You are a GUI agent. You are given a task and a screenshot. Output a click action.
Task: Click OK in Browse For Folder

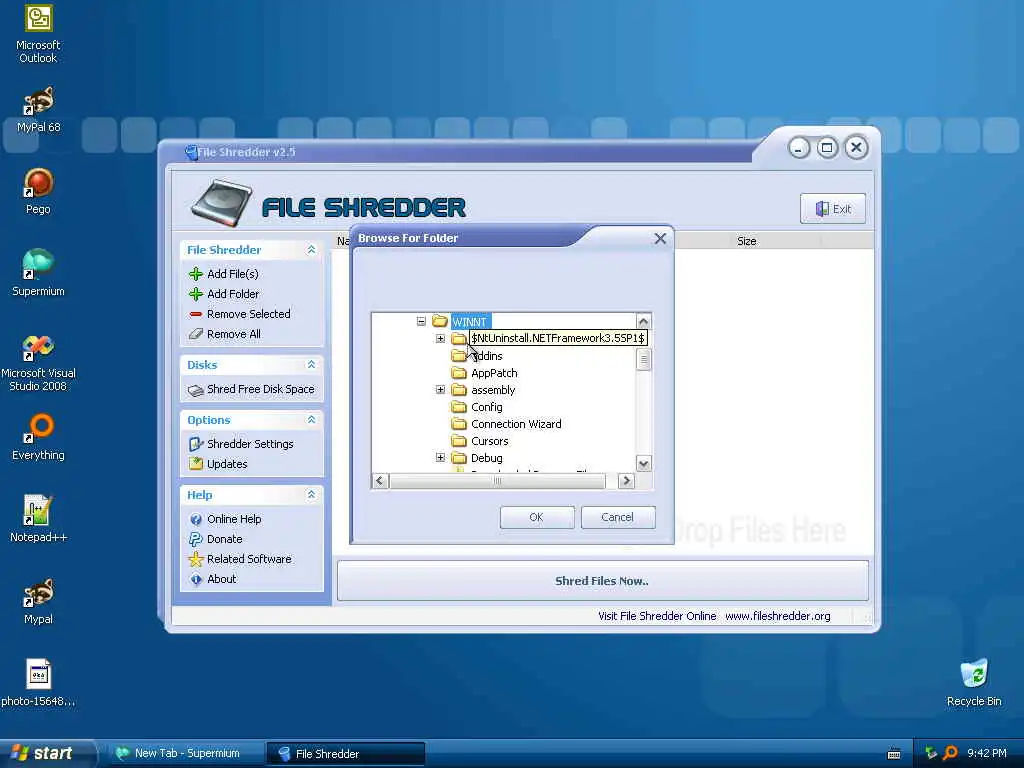click(537, 517)
